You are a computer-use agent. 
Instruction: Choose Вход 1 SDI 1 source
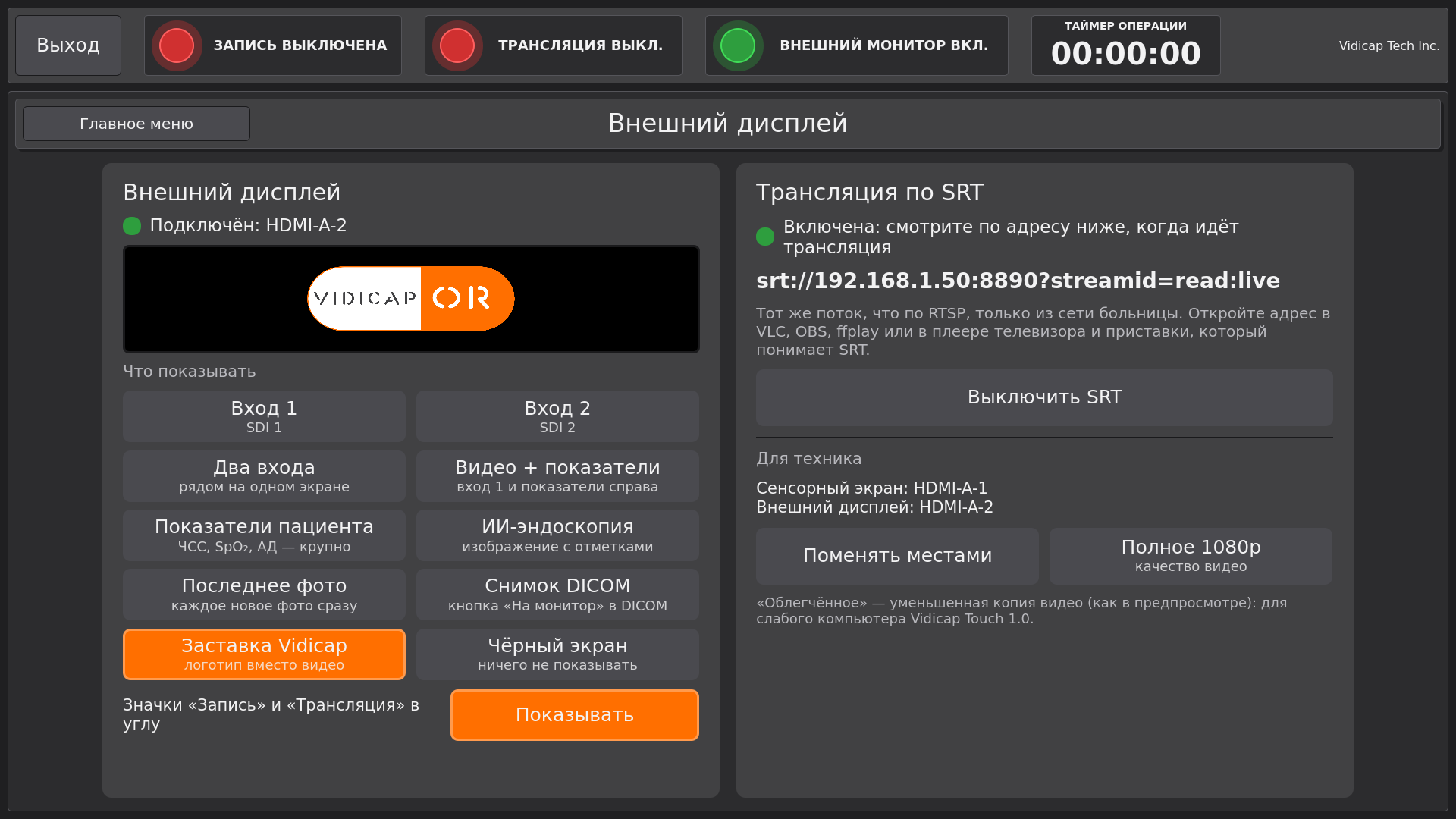[x=264, y=416]
